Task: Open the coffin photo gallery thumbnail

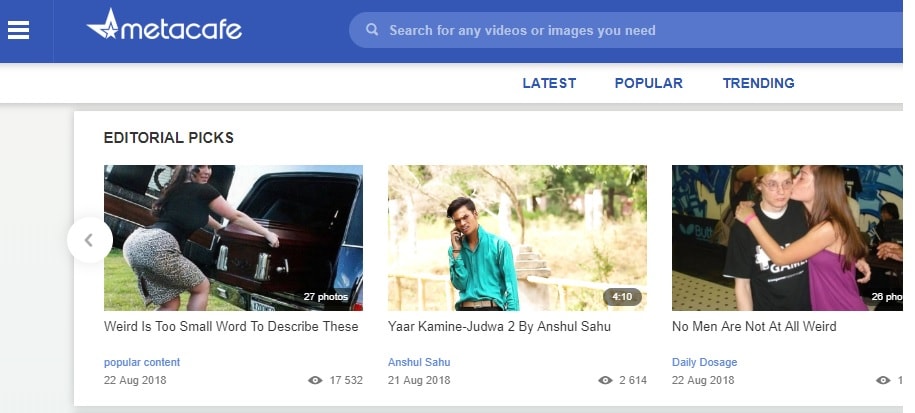Action: 233,238
